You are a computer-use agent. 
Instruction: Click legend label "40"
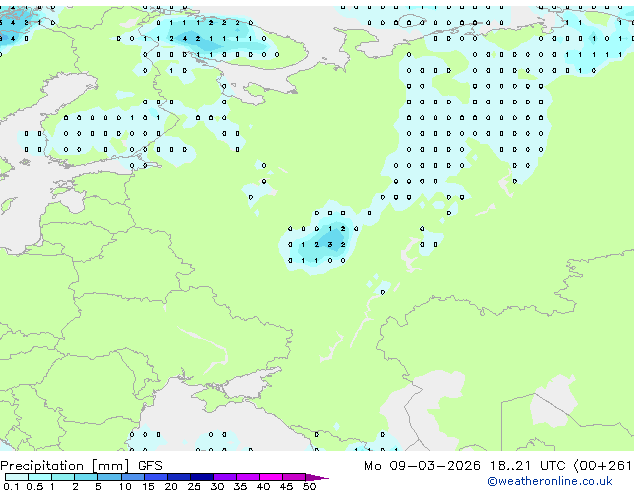(x=263, y=486)
